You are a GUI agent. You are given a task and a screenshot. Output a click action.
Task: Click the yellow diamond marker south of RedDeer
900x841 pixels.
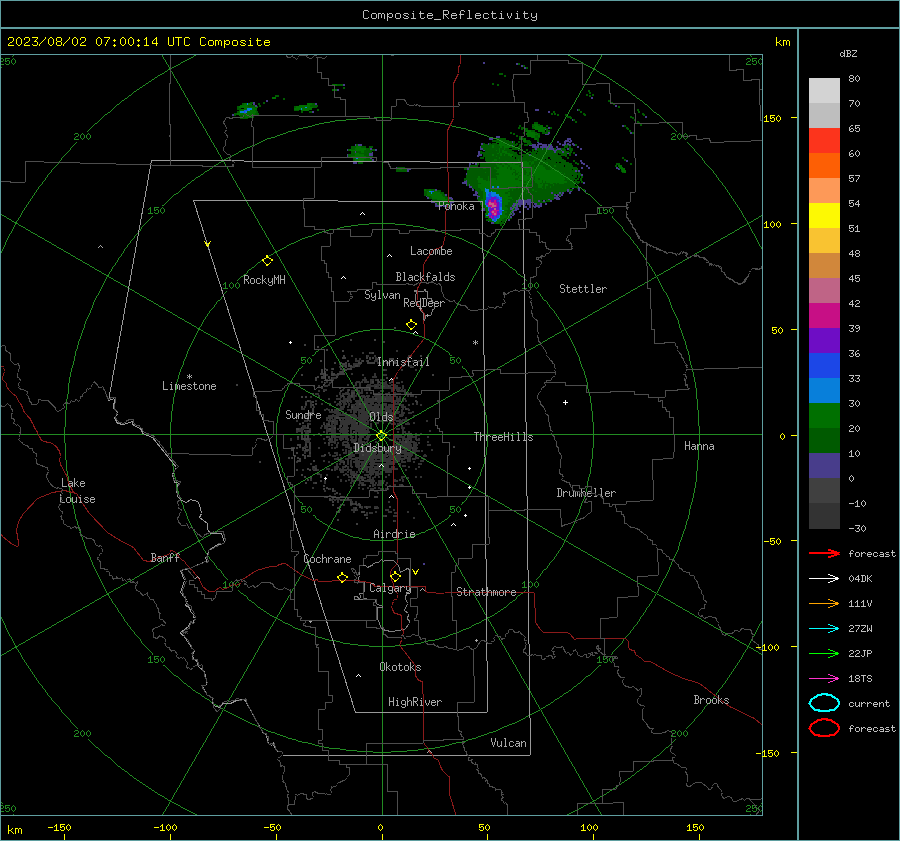(411, 325)
